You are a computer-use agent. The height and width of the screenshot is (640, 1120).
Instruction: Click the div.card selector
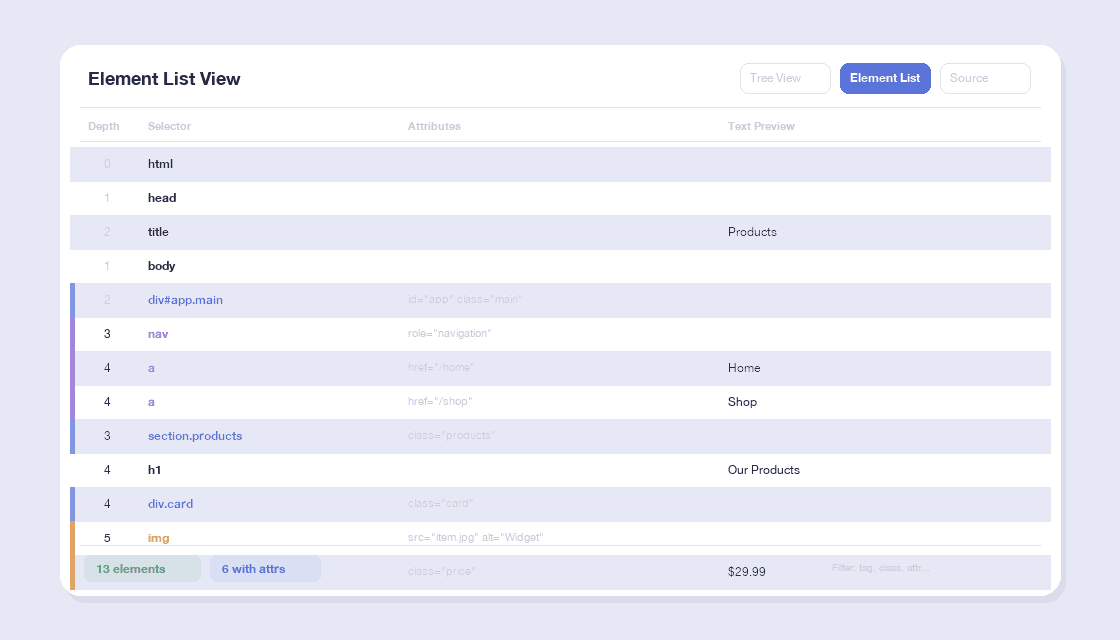[170, 504]
